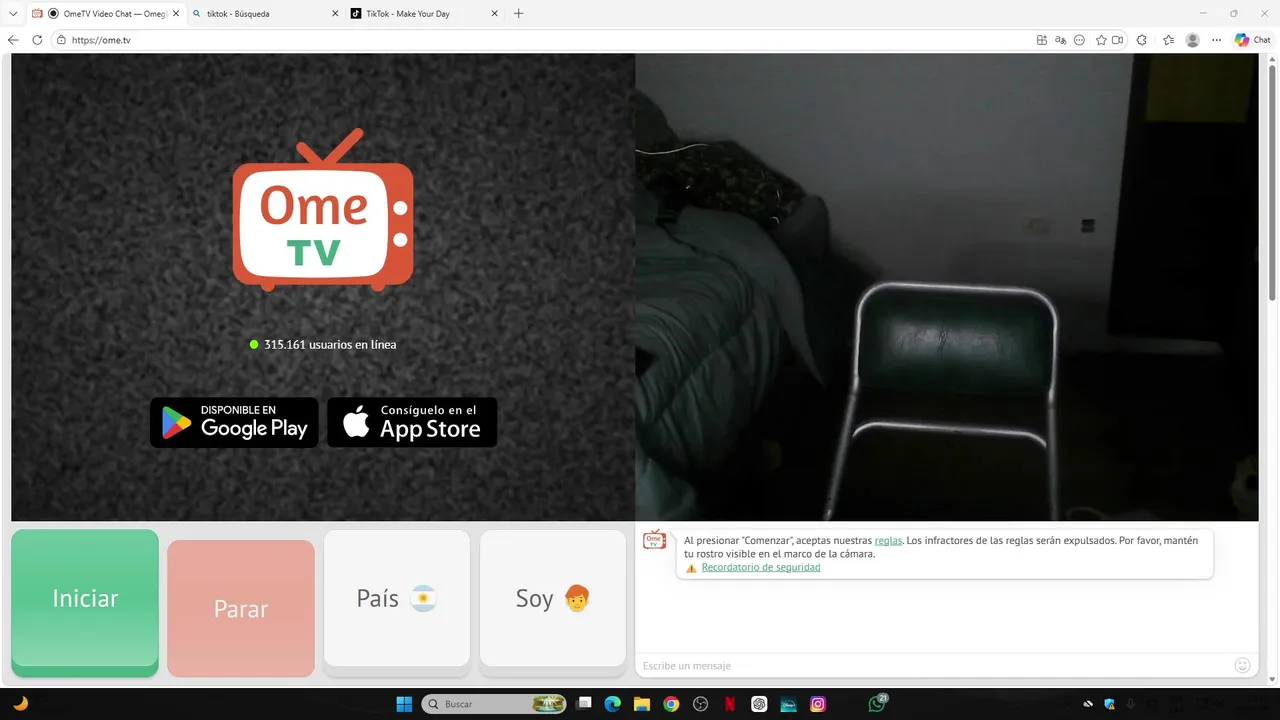Focus the 'Escribe un mensaje' chat field
The height and width of the screenshot is (720, 1280).
coord(935,665)
